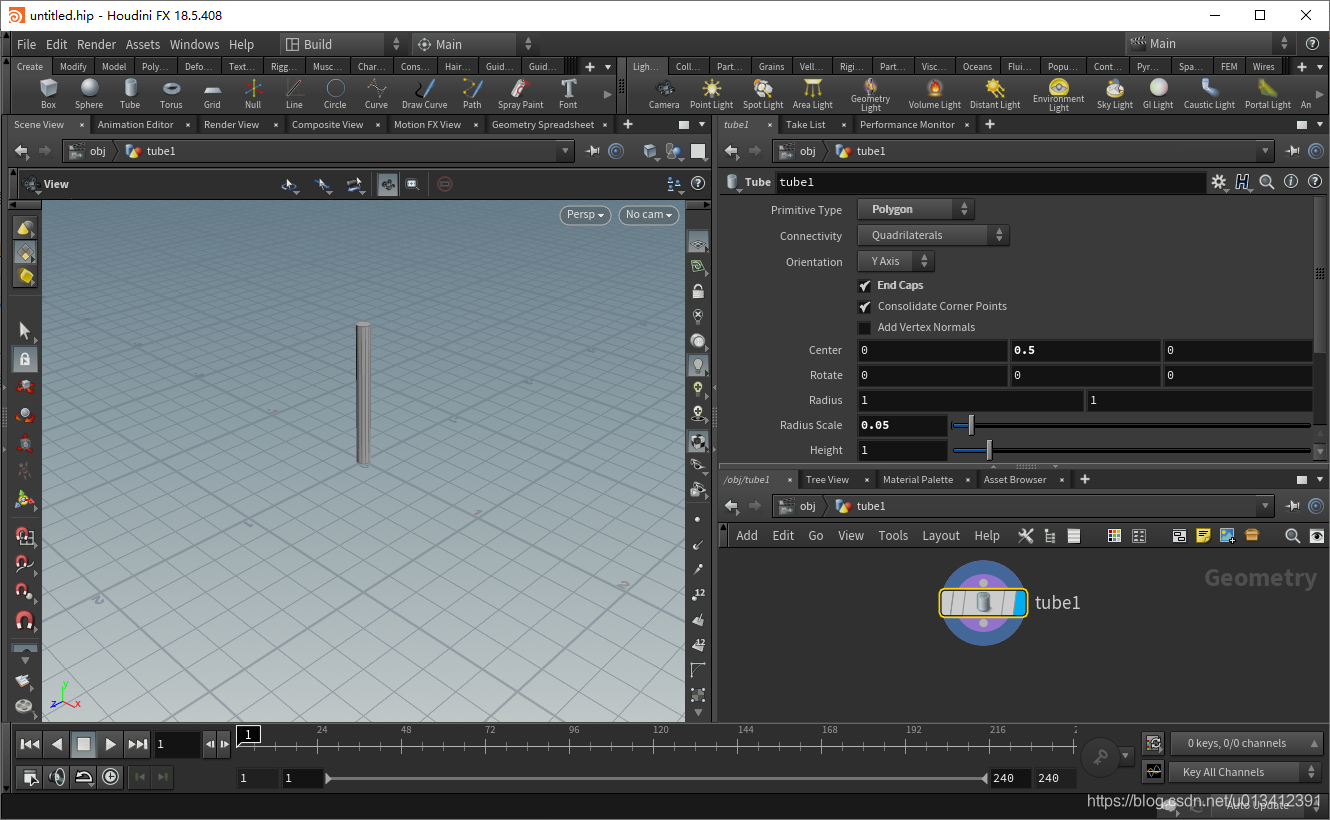Click the Center Y value field

point(1085,351)
